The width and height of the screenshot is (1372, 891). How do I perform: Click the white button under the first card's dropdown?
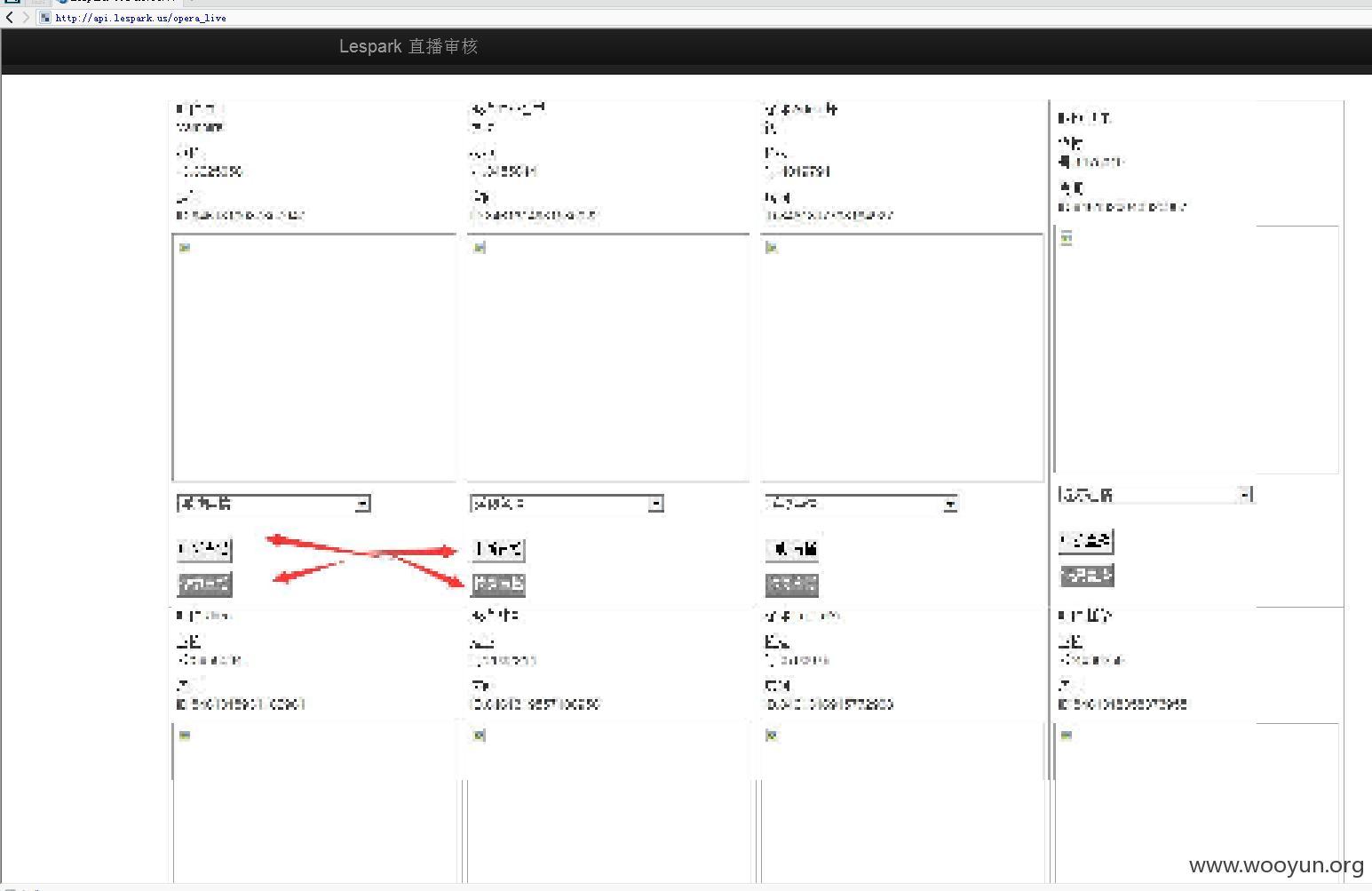click(x=204, y=550)
